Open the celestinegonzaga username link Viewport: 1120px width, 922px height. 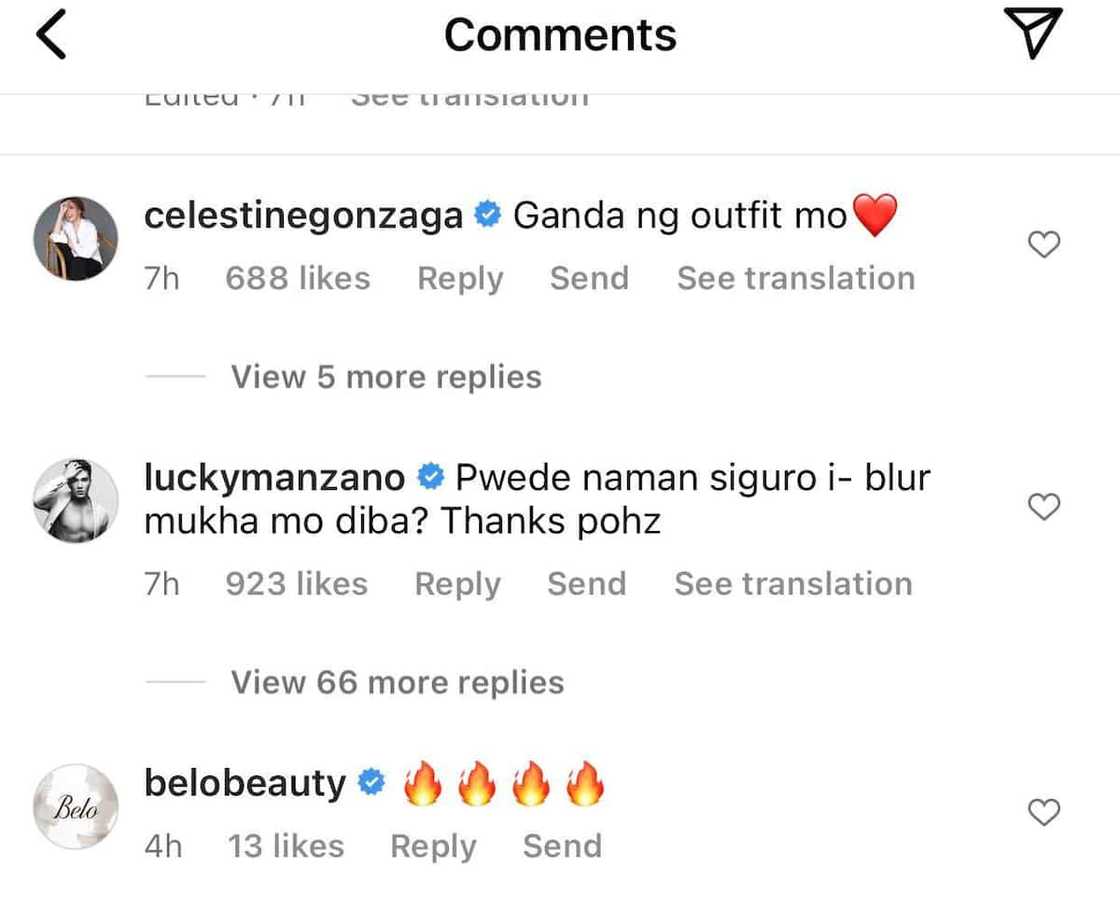point(303,215)
